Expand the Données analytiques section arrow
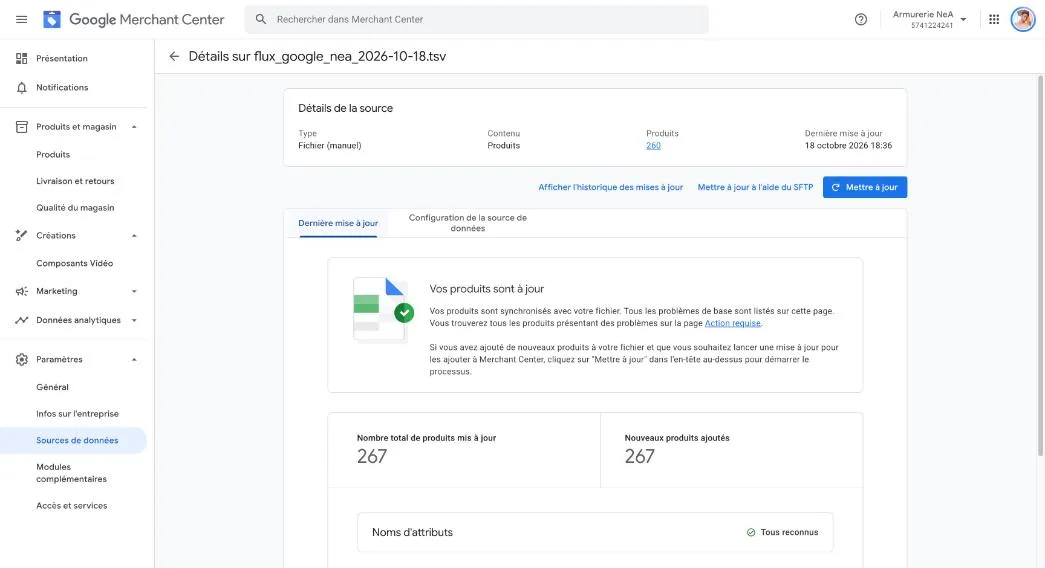 (134, 320)
